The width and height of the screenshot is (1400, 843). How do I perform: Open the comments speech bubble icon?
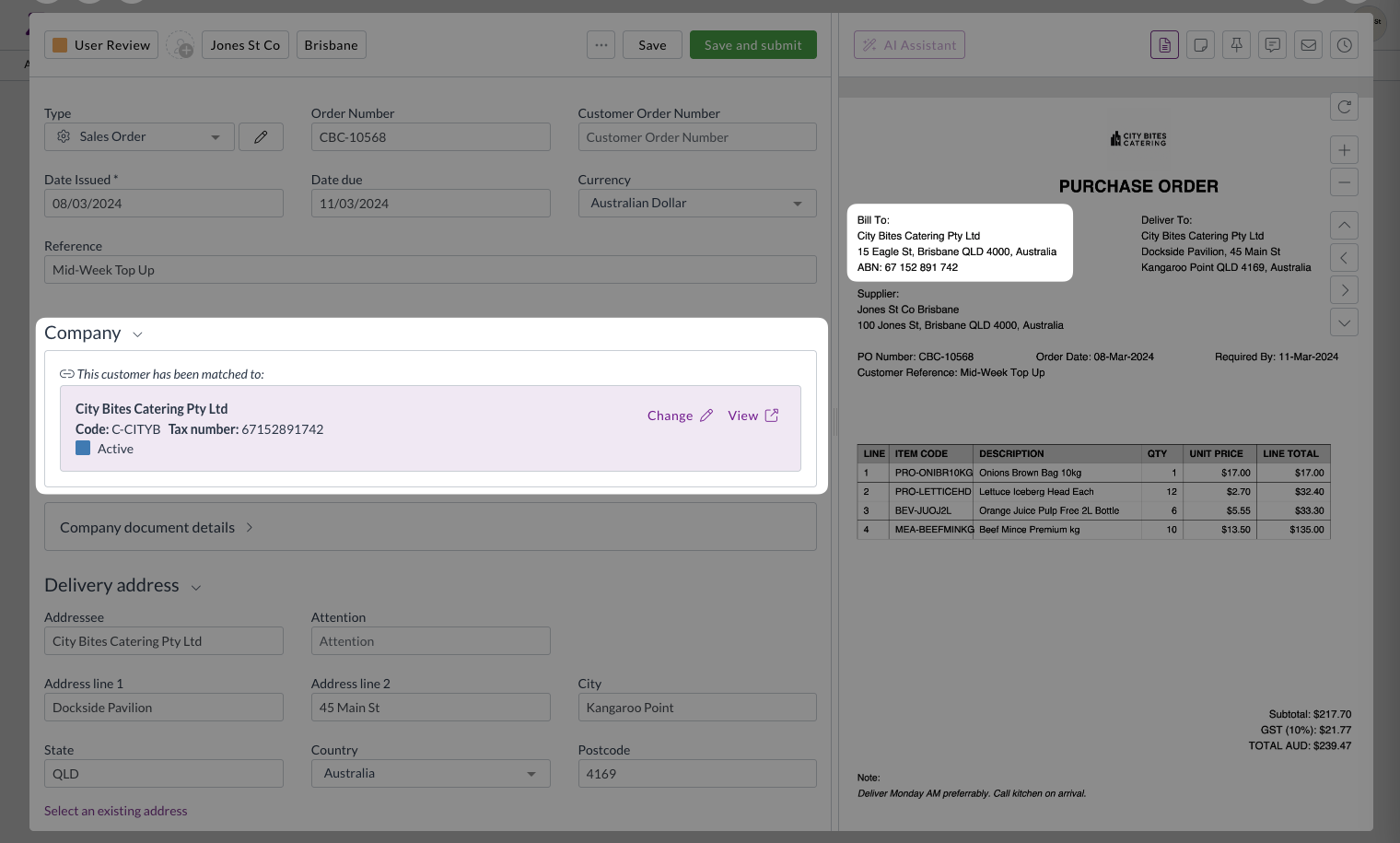pos(1272,45)
